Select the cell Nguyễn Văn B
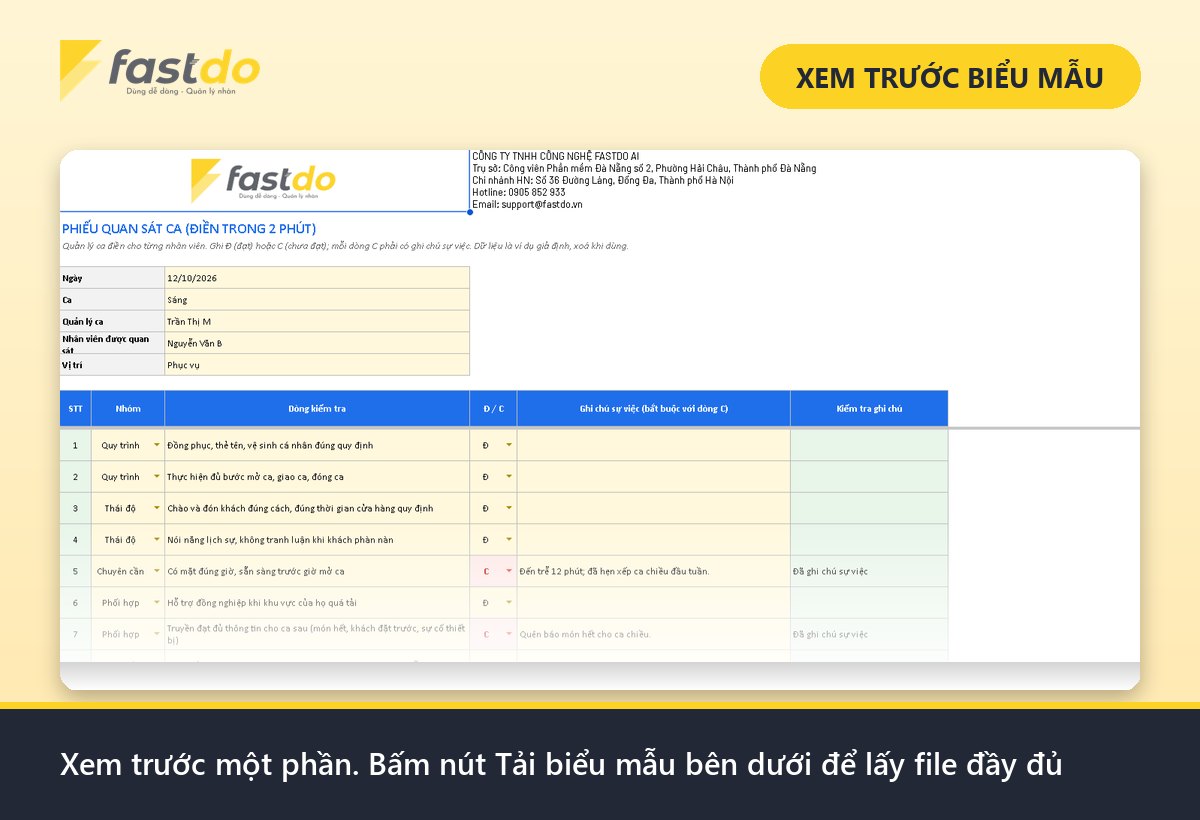 coord(317,344)
